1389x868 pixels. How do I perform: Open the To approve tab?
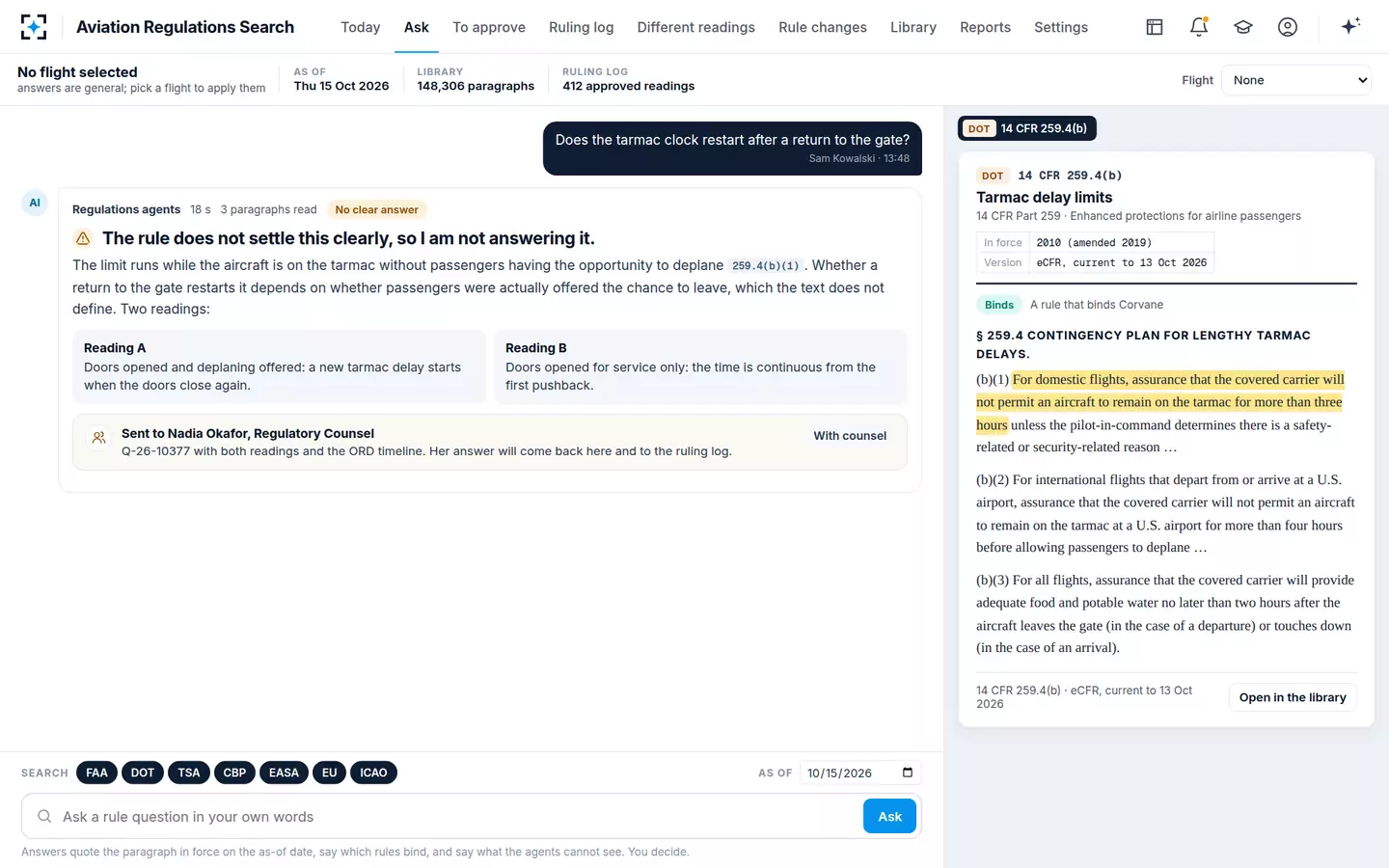(x=489, y=27)
